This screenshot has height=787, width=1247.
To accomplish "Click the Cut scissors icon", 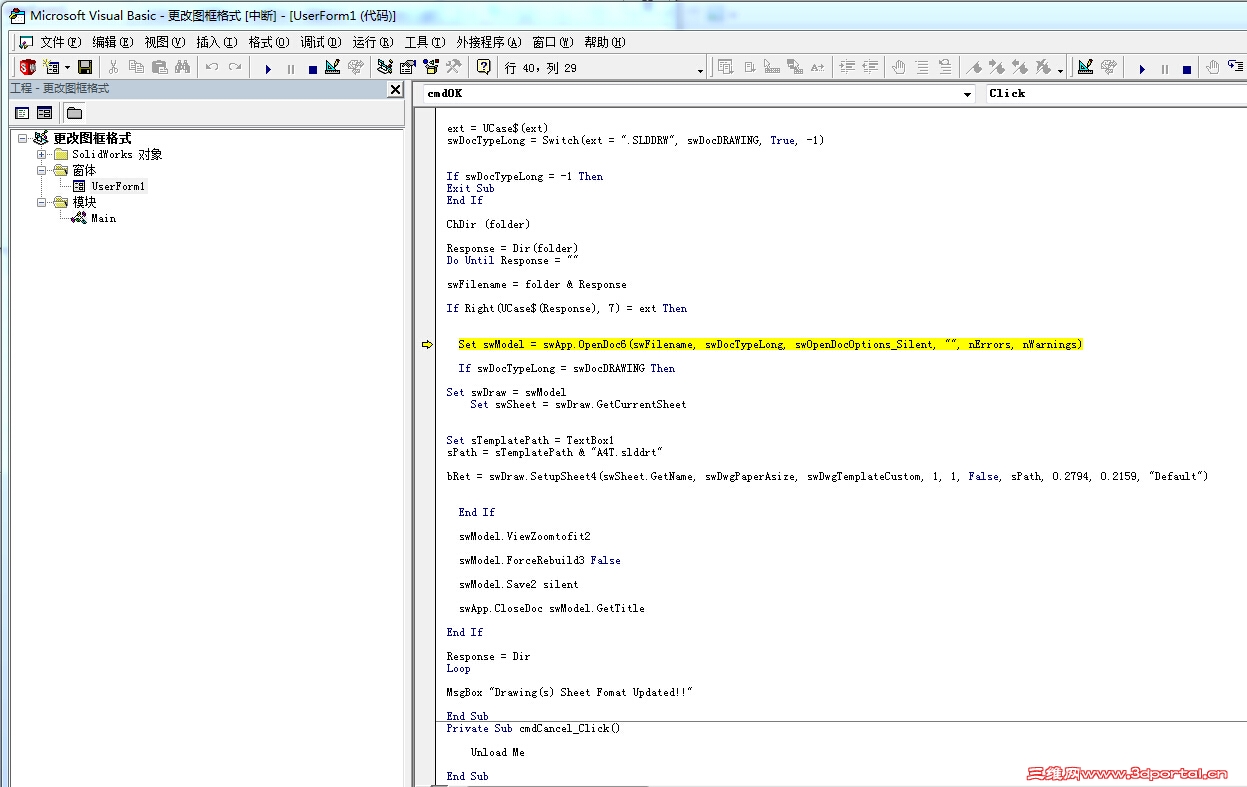I will 113,67.
